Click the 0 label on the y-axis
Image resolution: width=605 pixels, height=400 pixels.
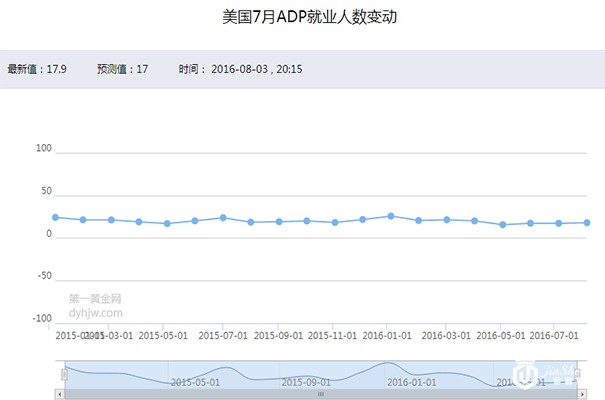(x=49, y=234)
